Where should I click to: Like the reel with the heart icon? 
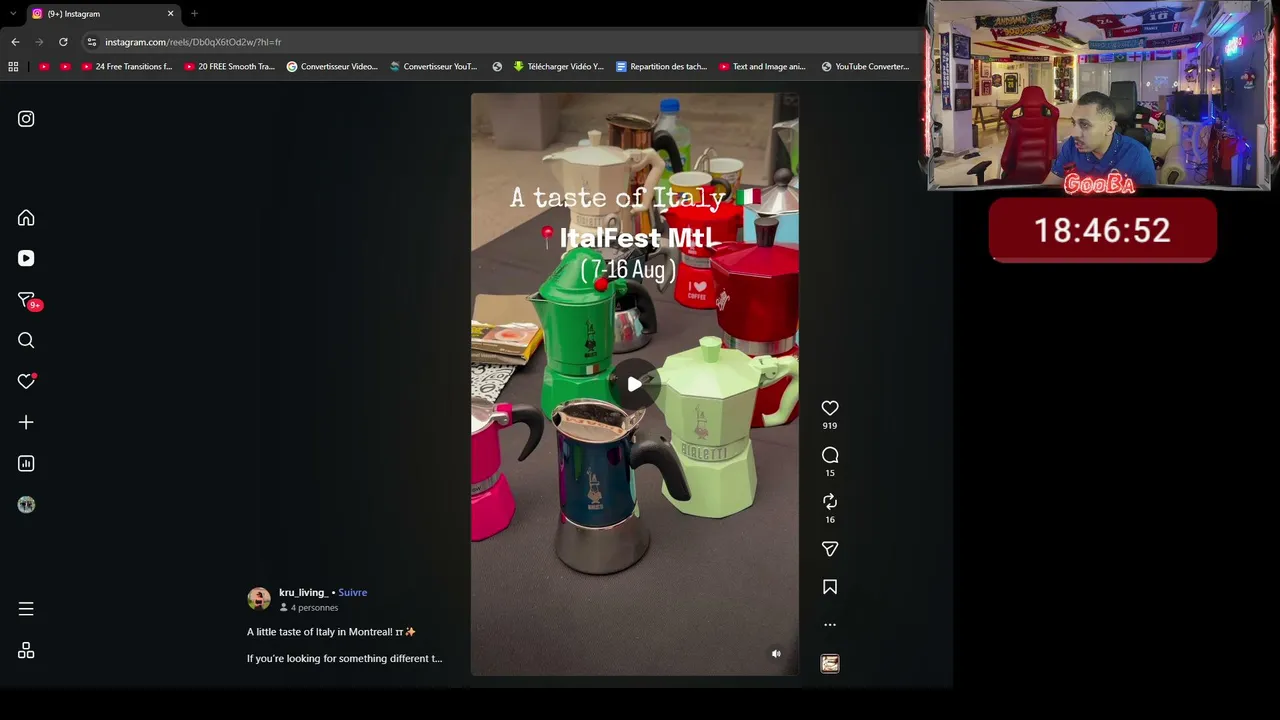click(830, 408)
